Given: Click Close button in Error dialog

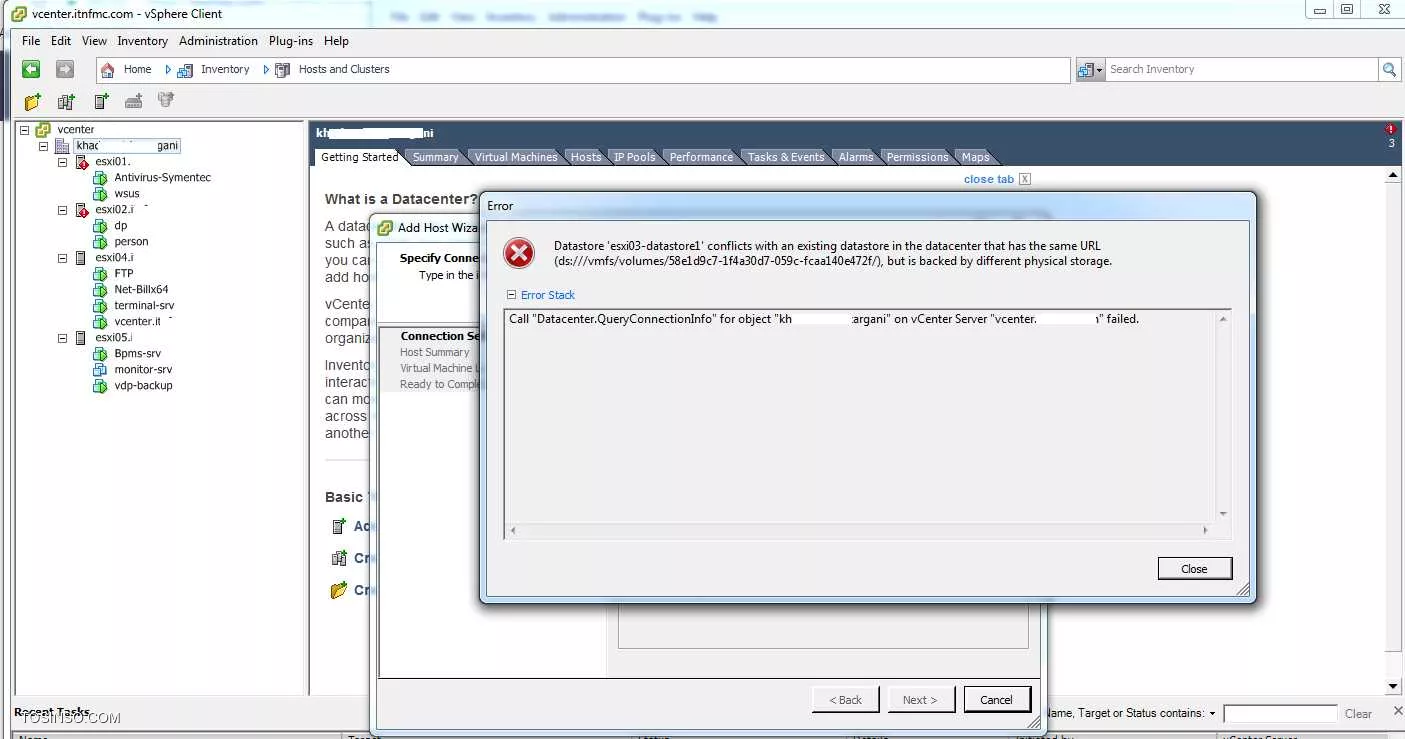Looking at the screenshot, I should [x=1194, y=568].
